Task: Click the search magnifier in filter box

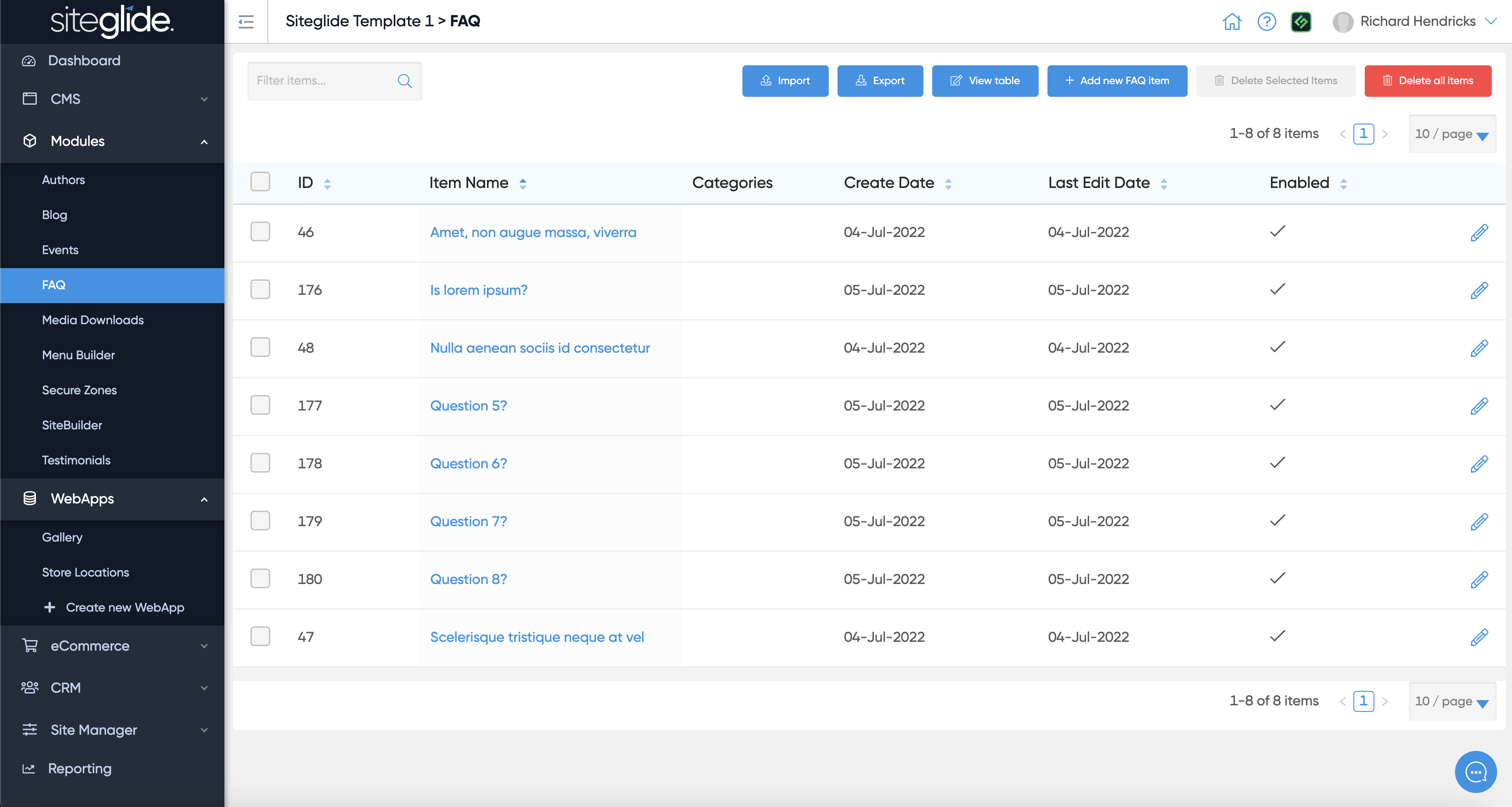Action: point(405,81)
